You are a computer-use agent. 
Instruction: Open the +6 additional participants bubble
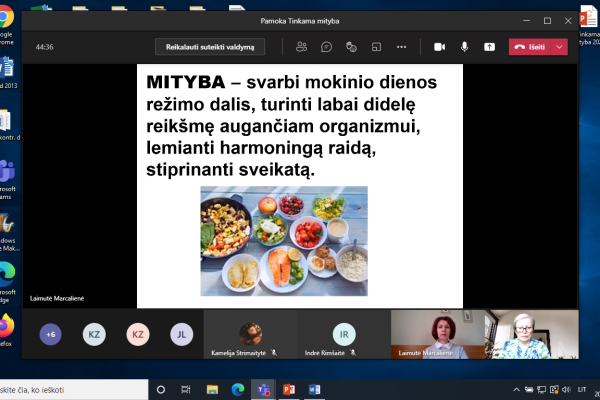(x=51, y=334)
